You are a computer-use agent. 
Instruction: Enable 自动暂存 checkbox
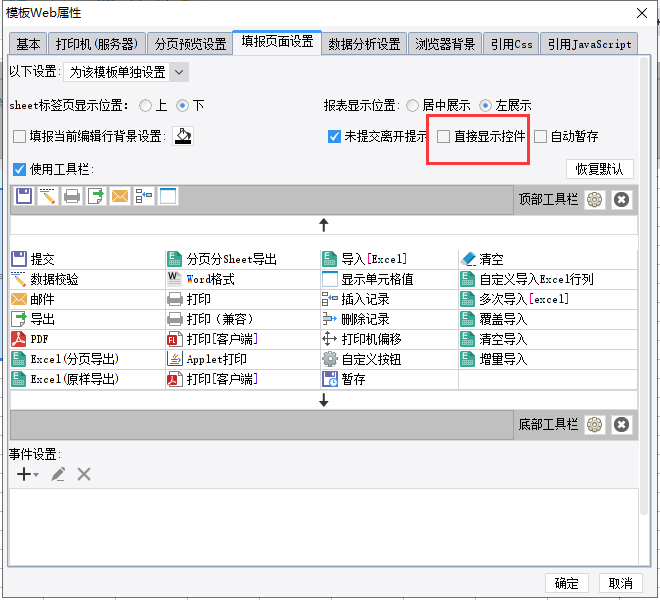click(x=540, y=136)
